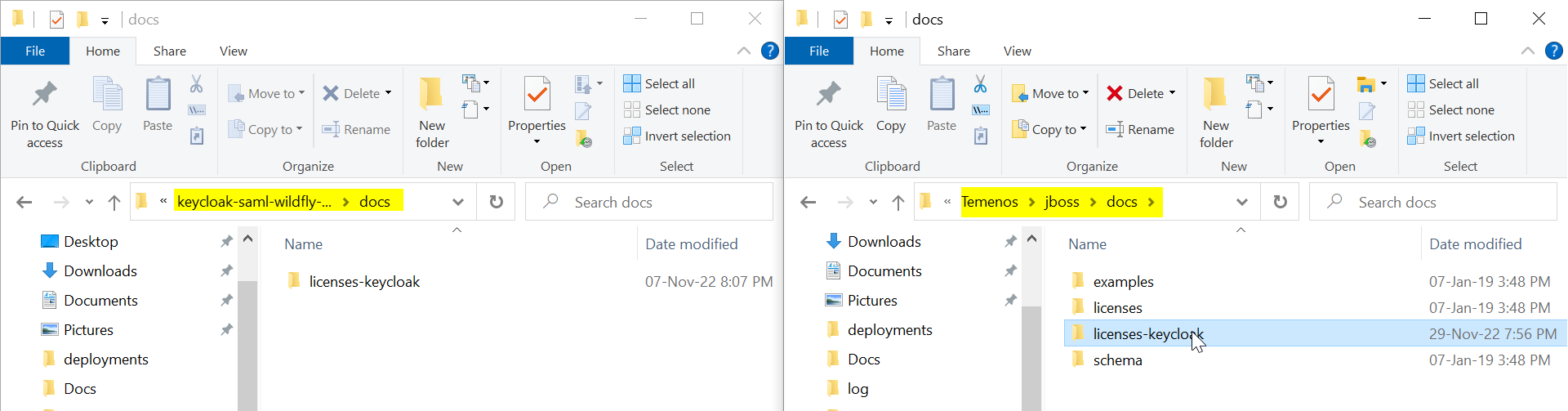Open Properties in the Temenos jboss window ribbon

point(1321,105)
